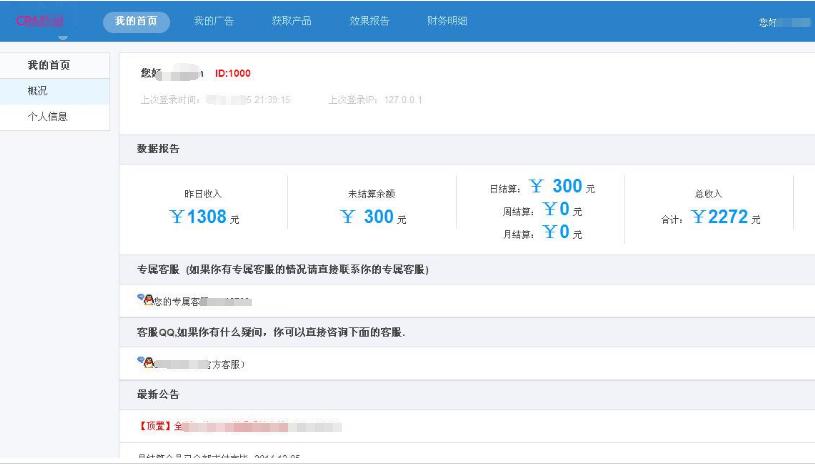Click the 上次登录时间 text
Viewport: 815px width, 464px height.
(216, 100)
